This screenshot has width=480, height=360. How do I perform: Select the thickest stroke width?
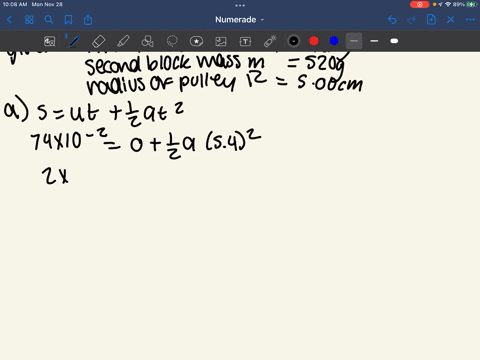click(394, 41)
